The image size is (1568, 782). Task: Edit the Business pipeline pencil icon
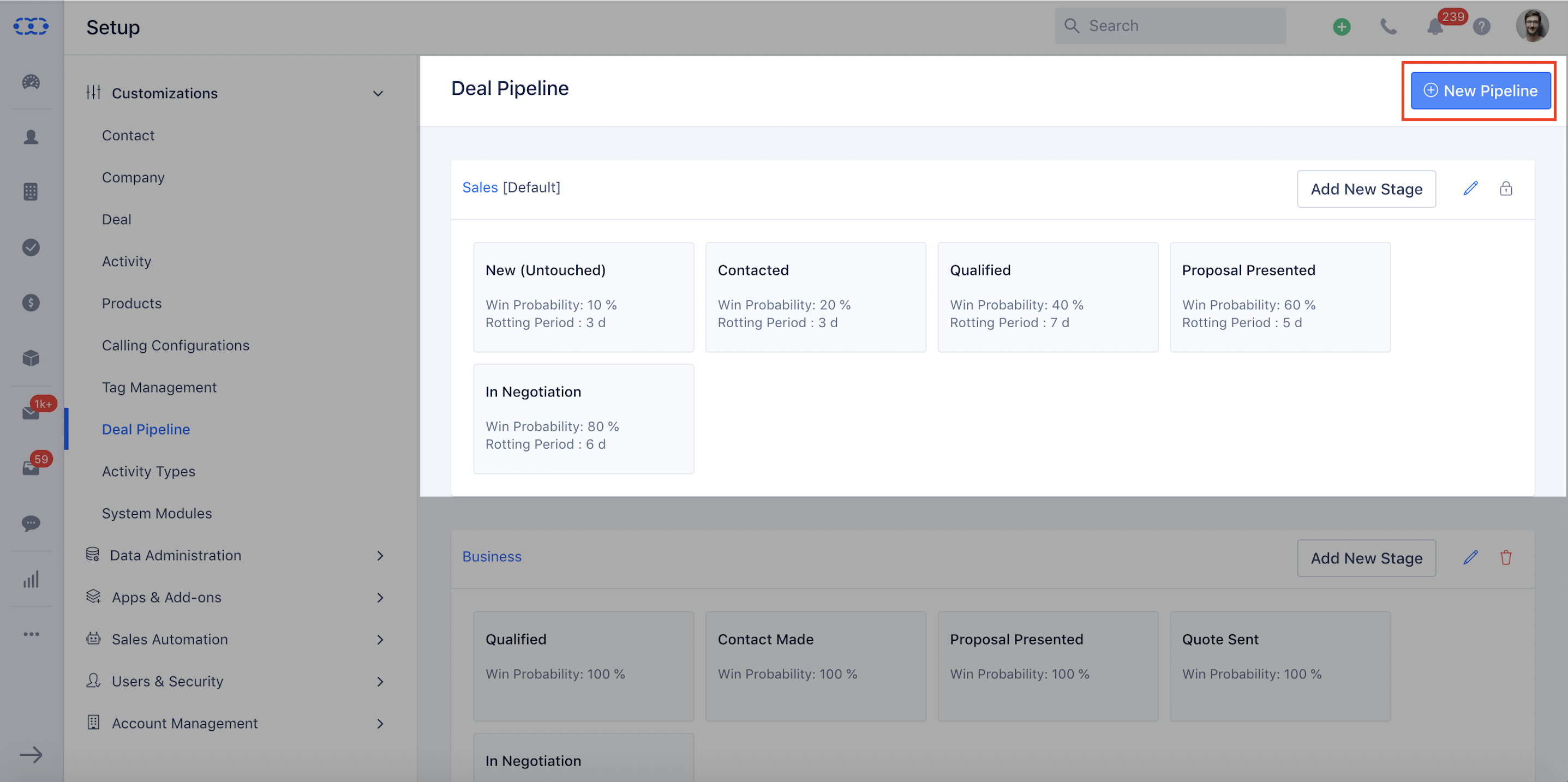point(1470,557)
